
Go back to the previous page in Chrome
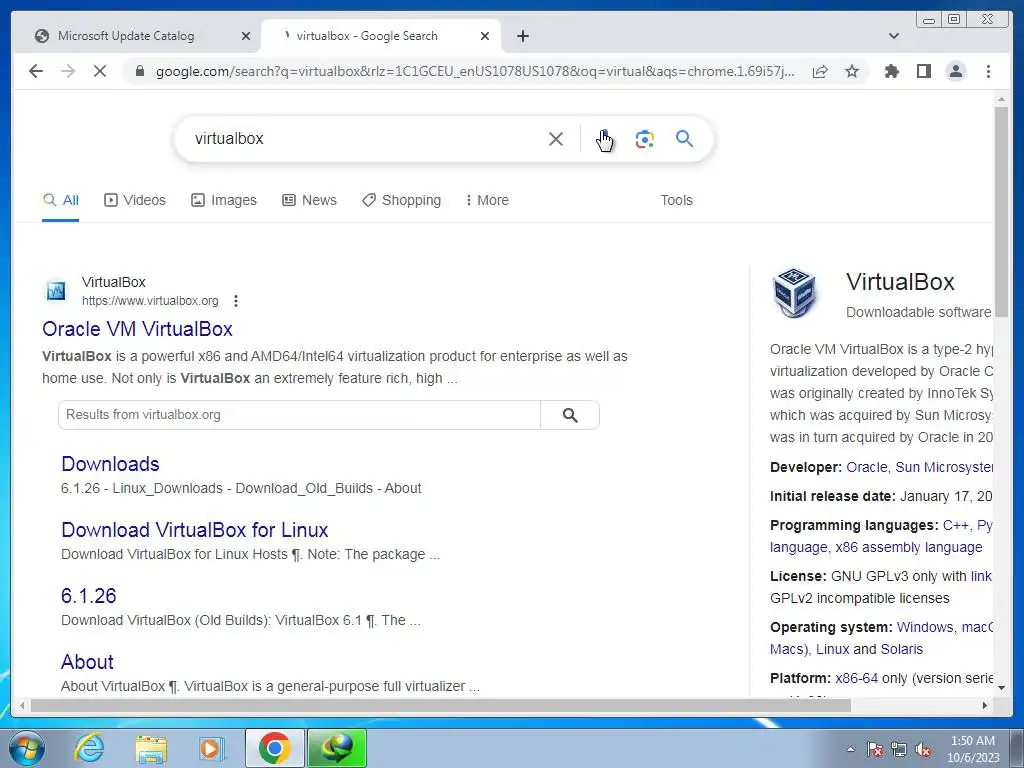pos(36,71)
